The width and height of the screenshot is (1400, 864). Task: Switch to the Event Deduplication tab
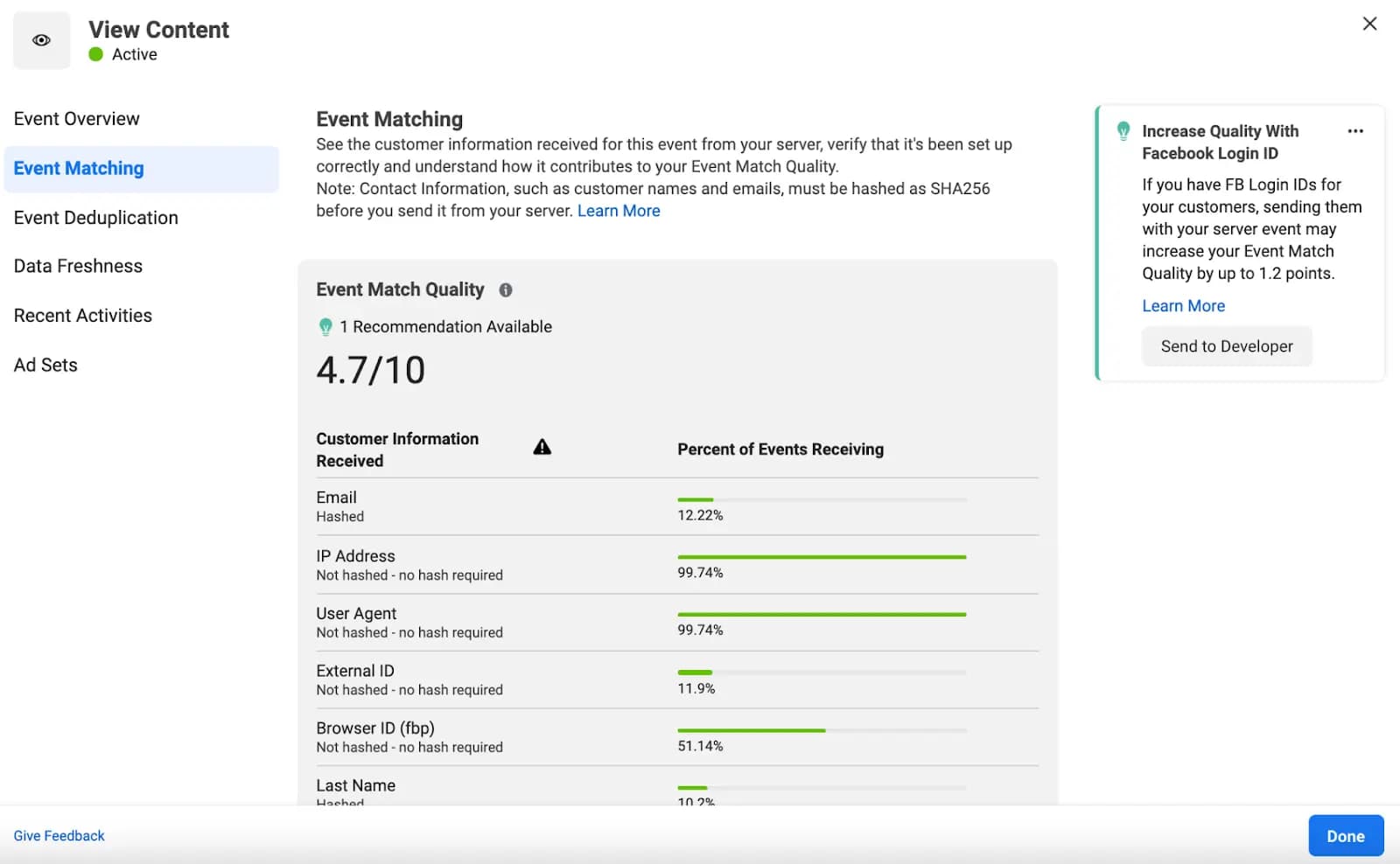pyautogui.click(x=96, y=218)
